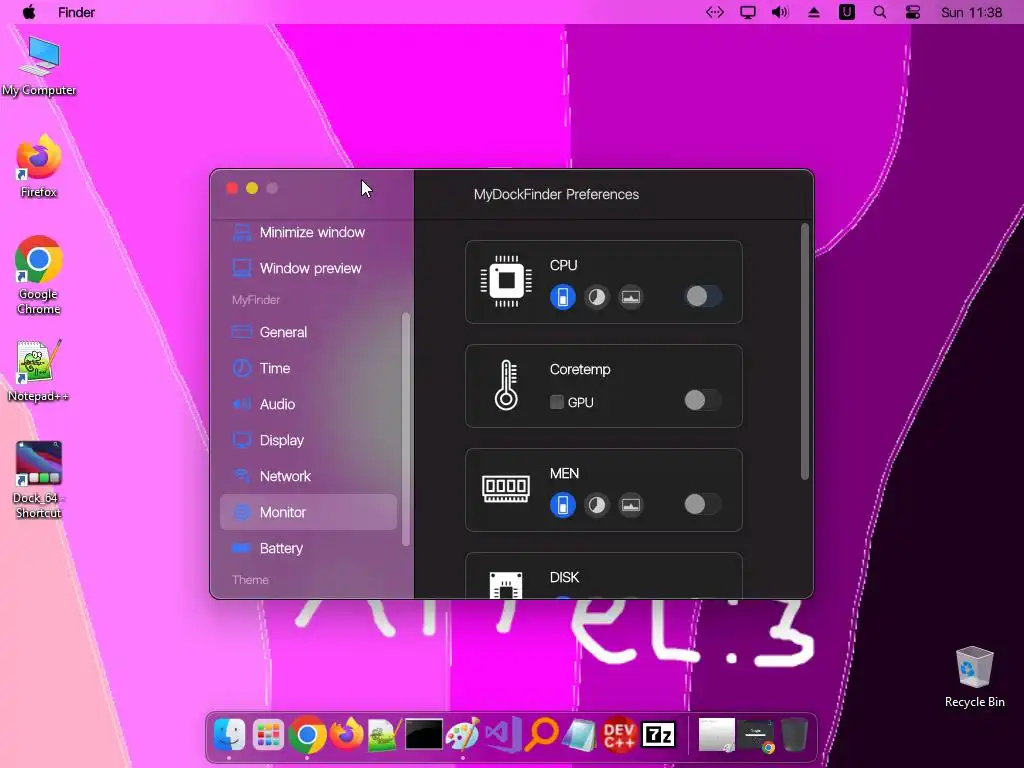Open Finder from the dock
The width and height of the screenshot is (1024, 768).
[229, 735]
